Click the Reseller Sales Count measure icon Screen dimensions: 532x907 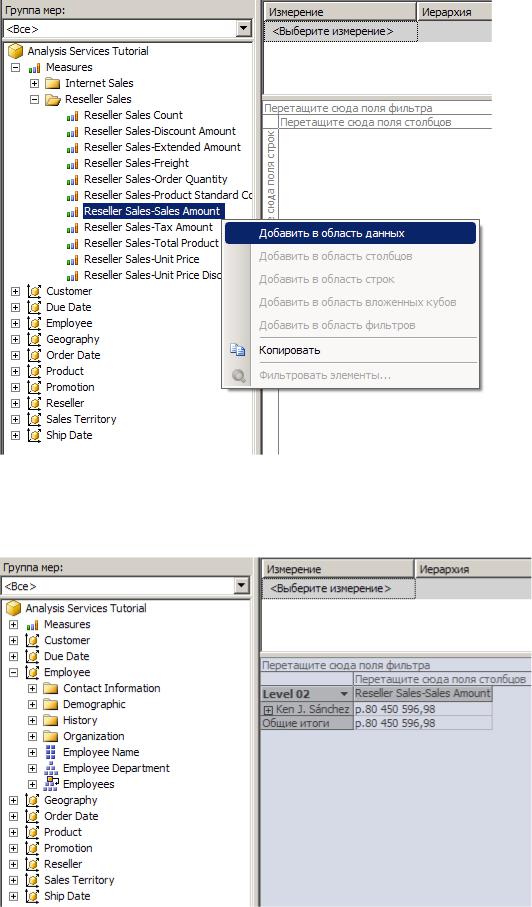[x=73, y=116]
